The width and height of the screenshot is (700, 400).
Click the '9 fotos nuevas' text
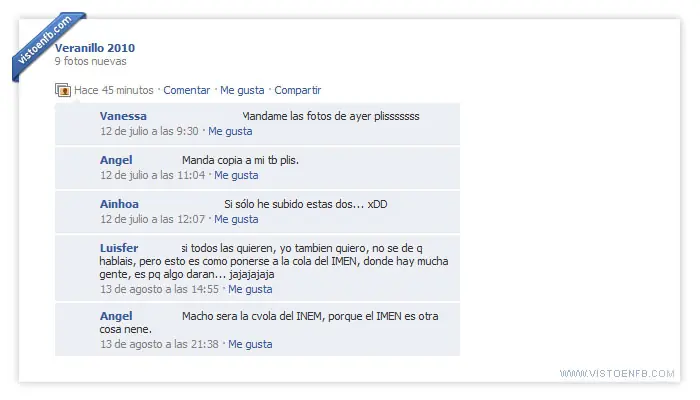[91, 61]
